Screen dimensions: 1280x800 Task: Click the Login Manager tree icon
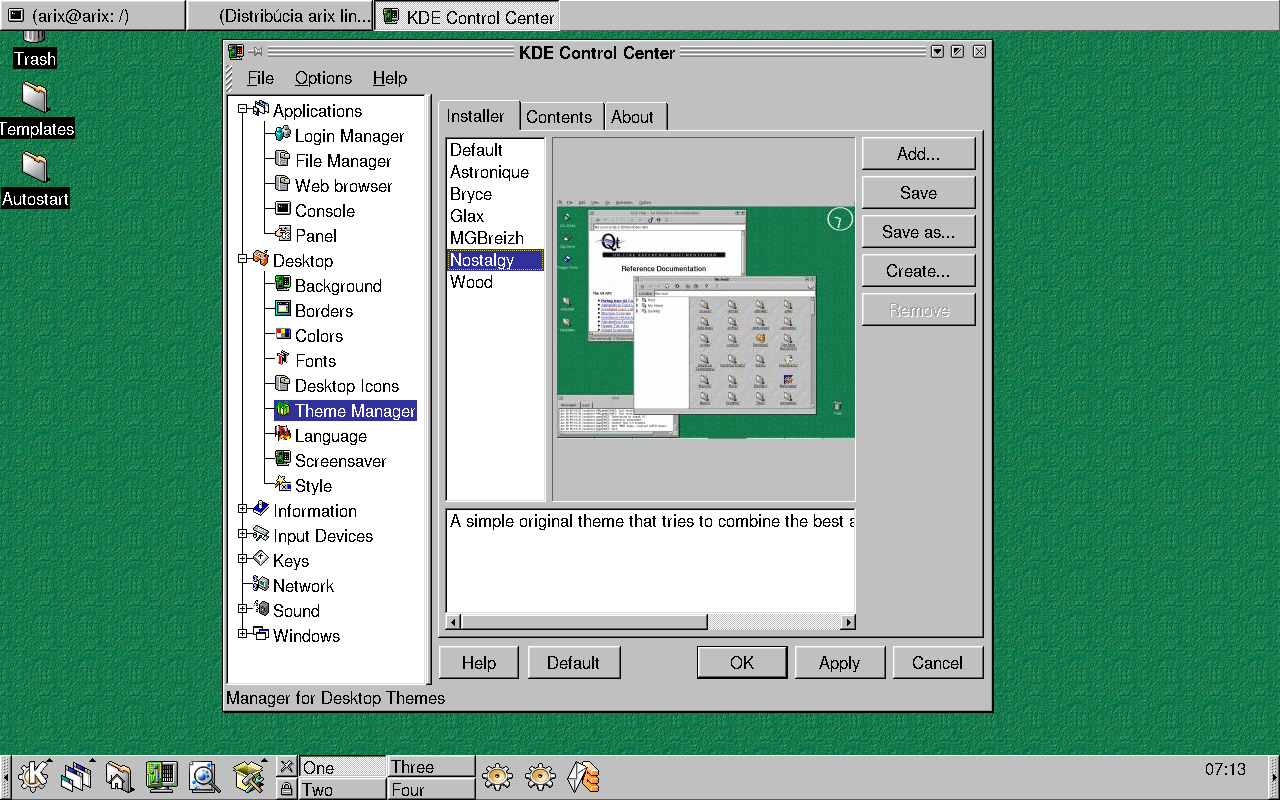coord(283,135)
